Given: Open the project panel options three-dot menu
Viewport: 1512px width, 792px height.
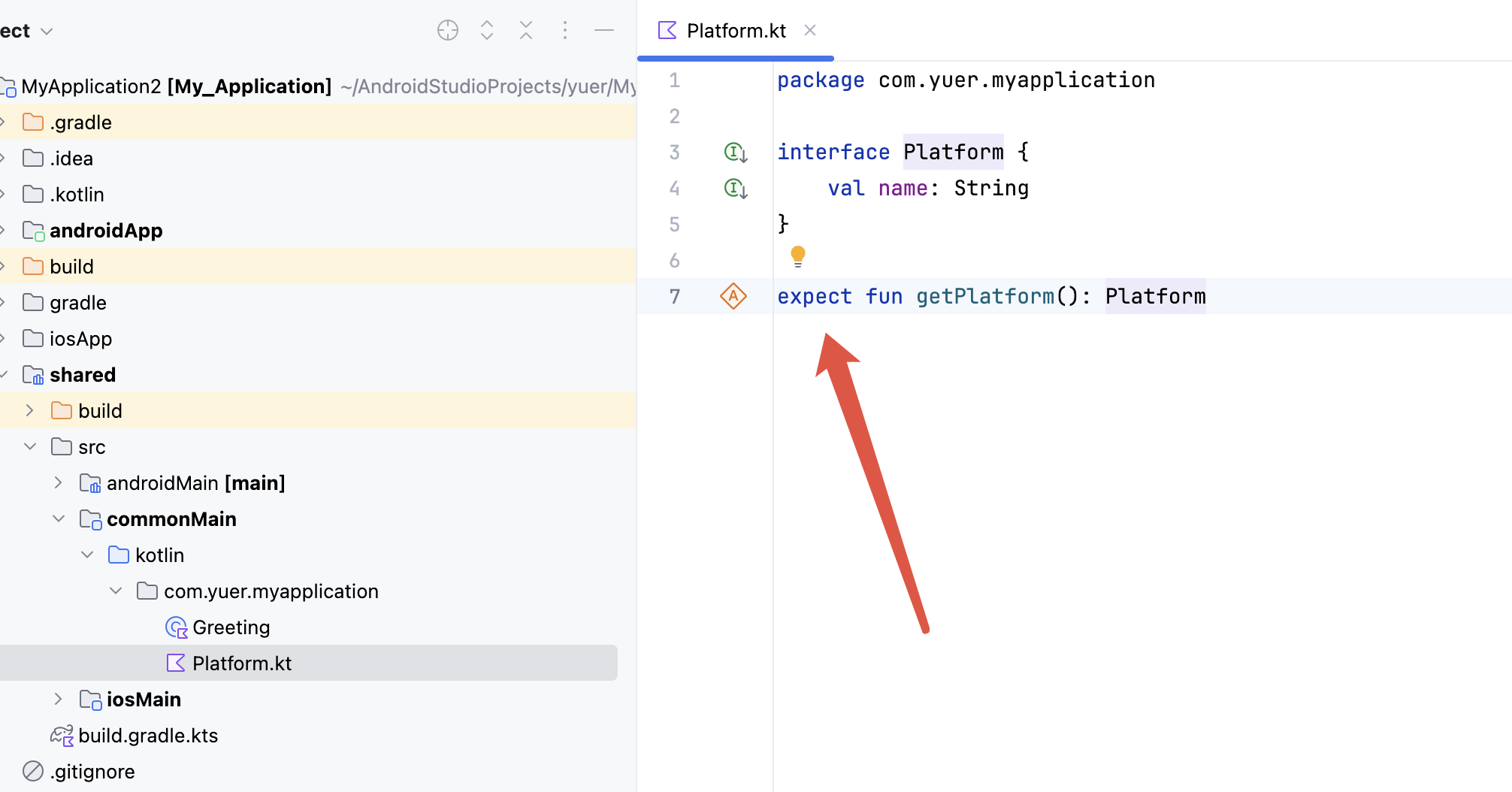Looking at the screenshot, I should pyautogui.click(x=565, y=30).
